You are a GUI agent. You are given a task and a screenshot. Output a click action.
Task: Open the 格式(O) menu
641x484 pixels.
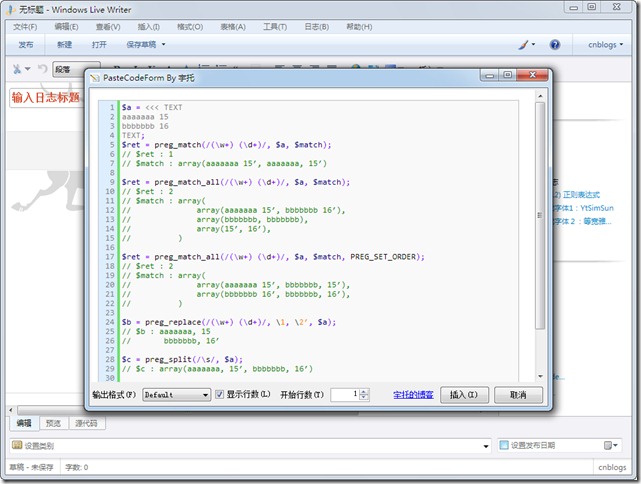[190, 26]
